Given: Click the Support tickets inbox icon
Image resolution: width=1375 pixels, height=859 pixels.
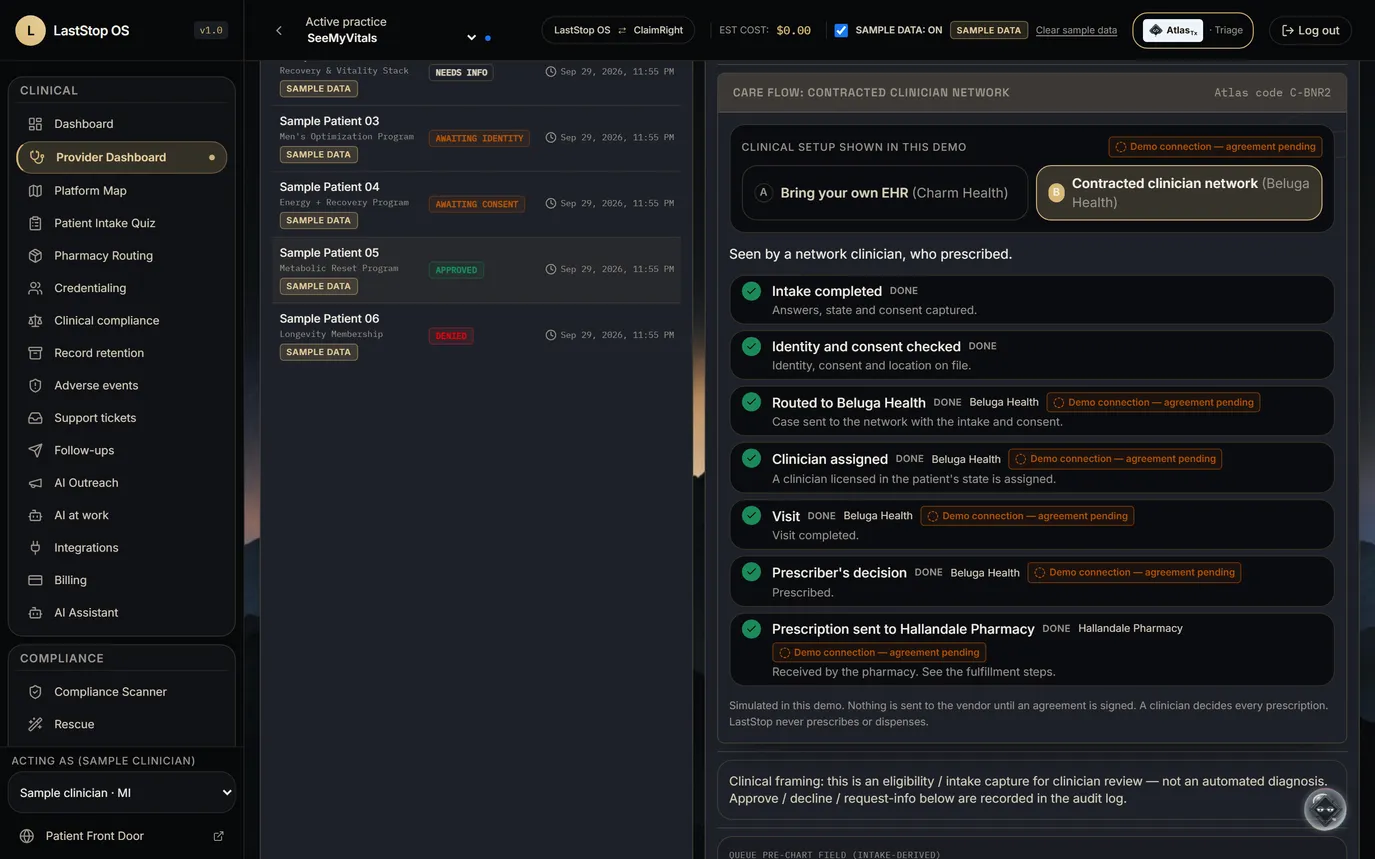Looking at the screenshot, I should pos(35,418).
